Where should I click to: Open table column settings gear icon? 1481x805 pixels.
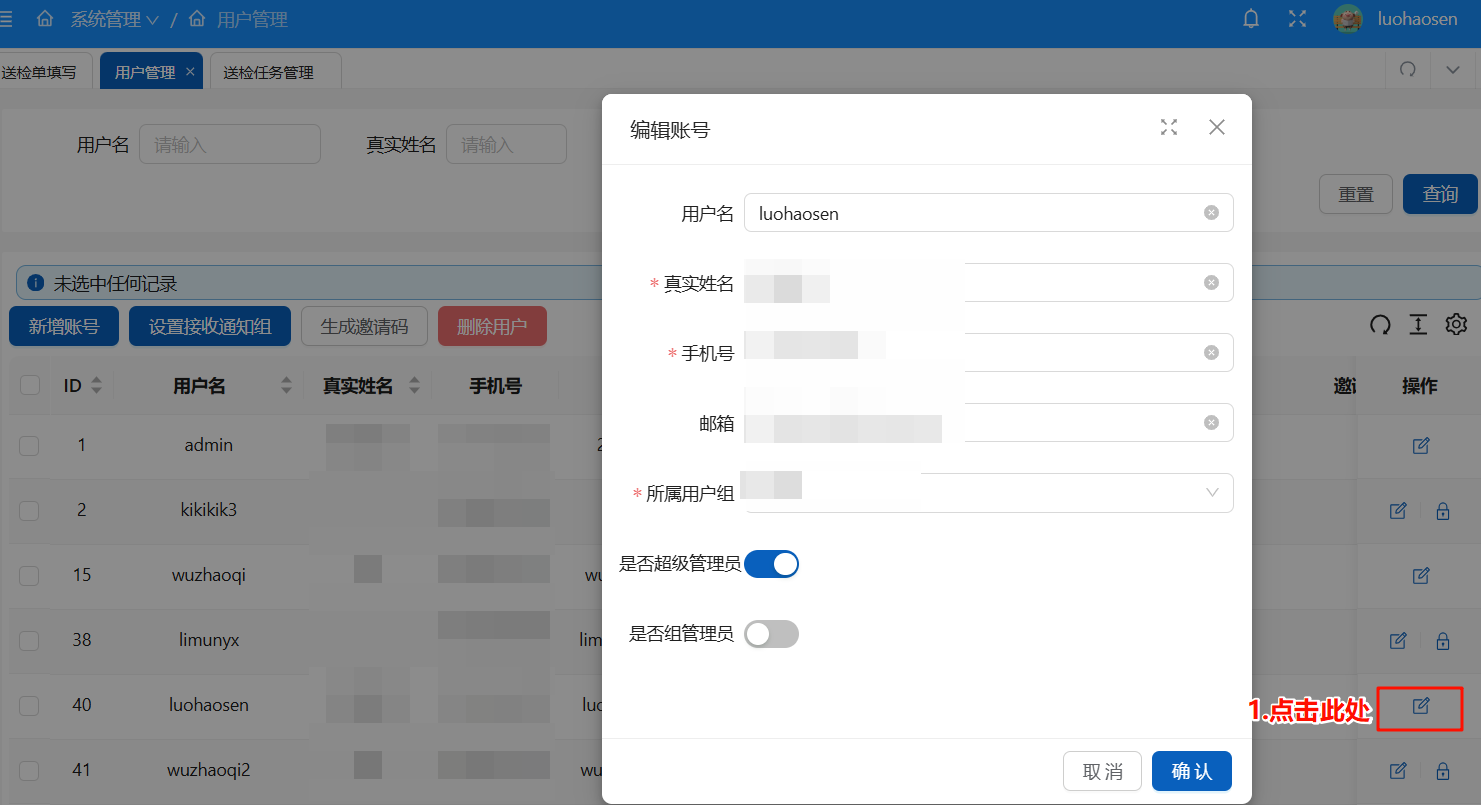(x=1456, y=324)
